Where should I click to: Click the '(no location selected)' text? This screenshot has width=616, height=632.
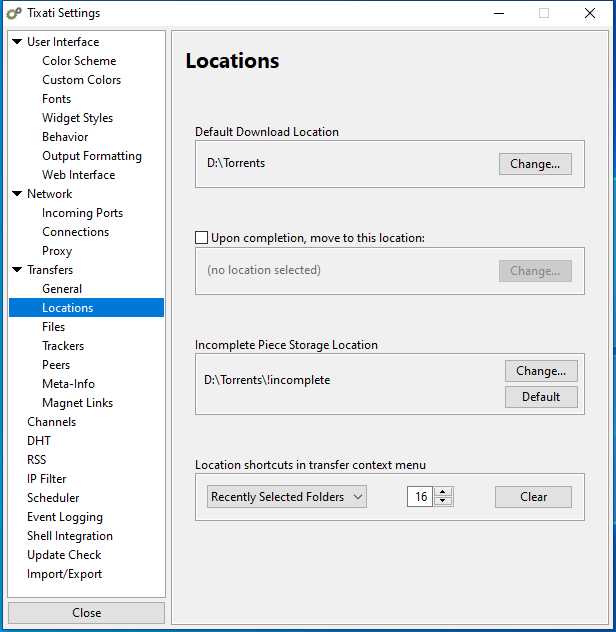point(264,270)
